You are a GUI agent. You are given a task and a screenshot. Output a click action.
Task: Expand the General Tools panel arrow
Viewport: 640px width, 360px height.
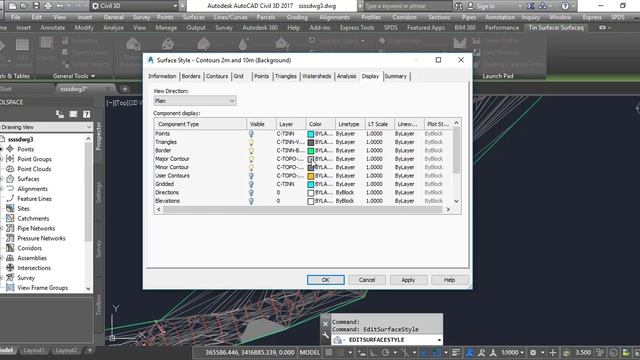coord(93,76)
